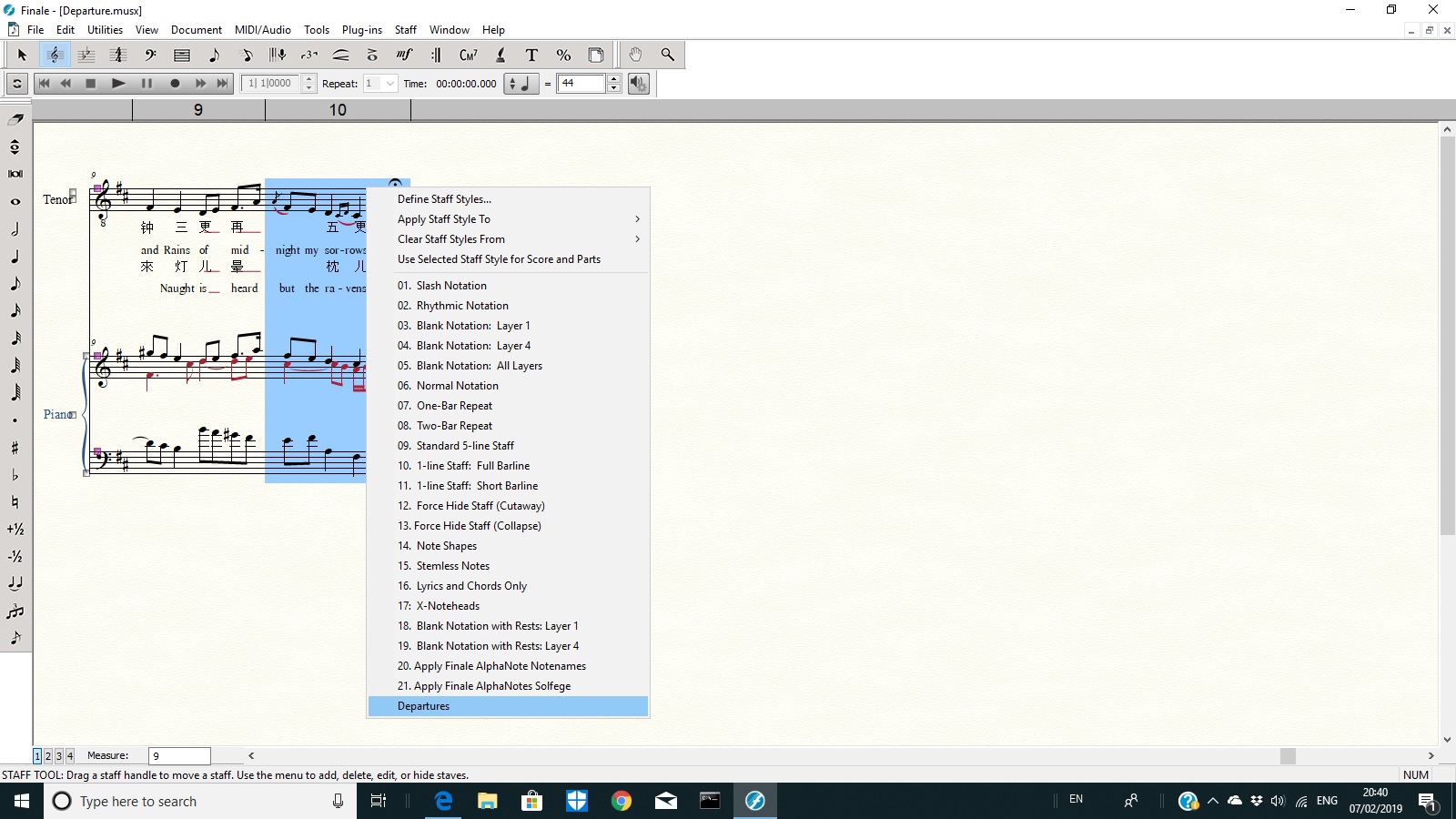Image resolution: width=1456 pixels, height=819 pixels.
Task: Select the Expression mf tool
Action: [404, 56]
